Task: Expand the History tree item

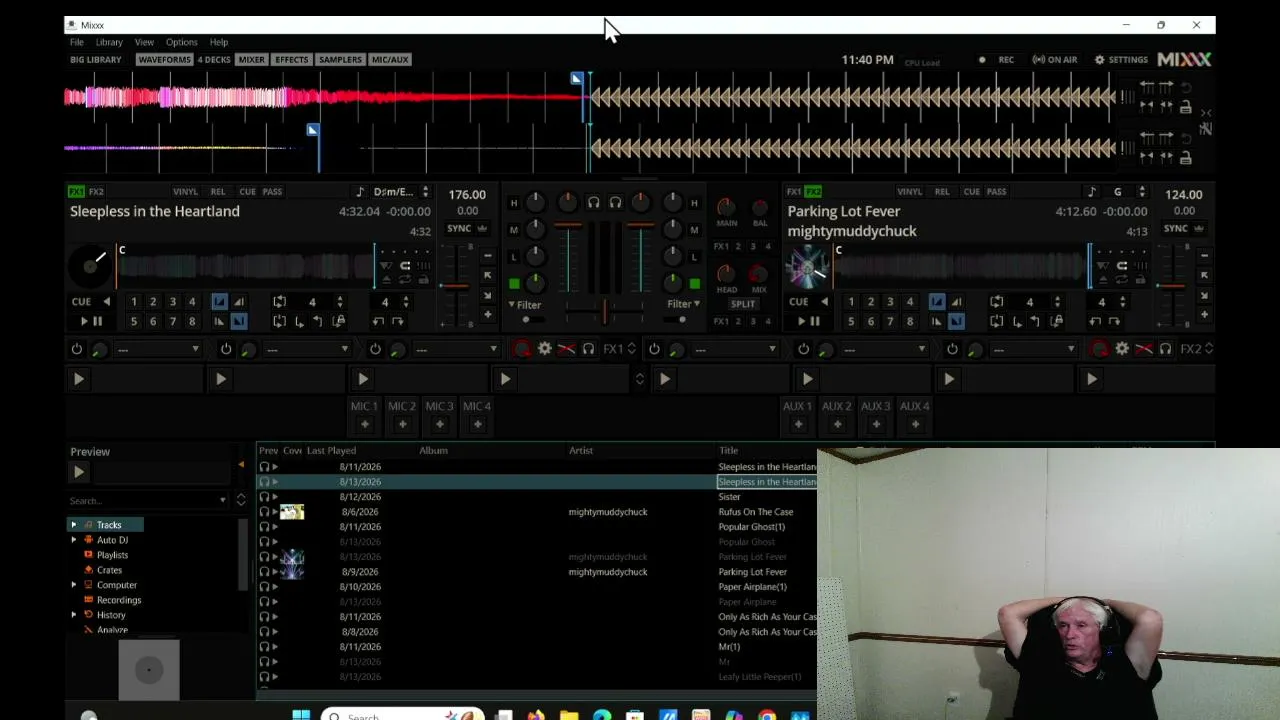Action: pos(73,615)
